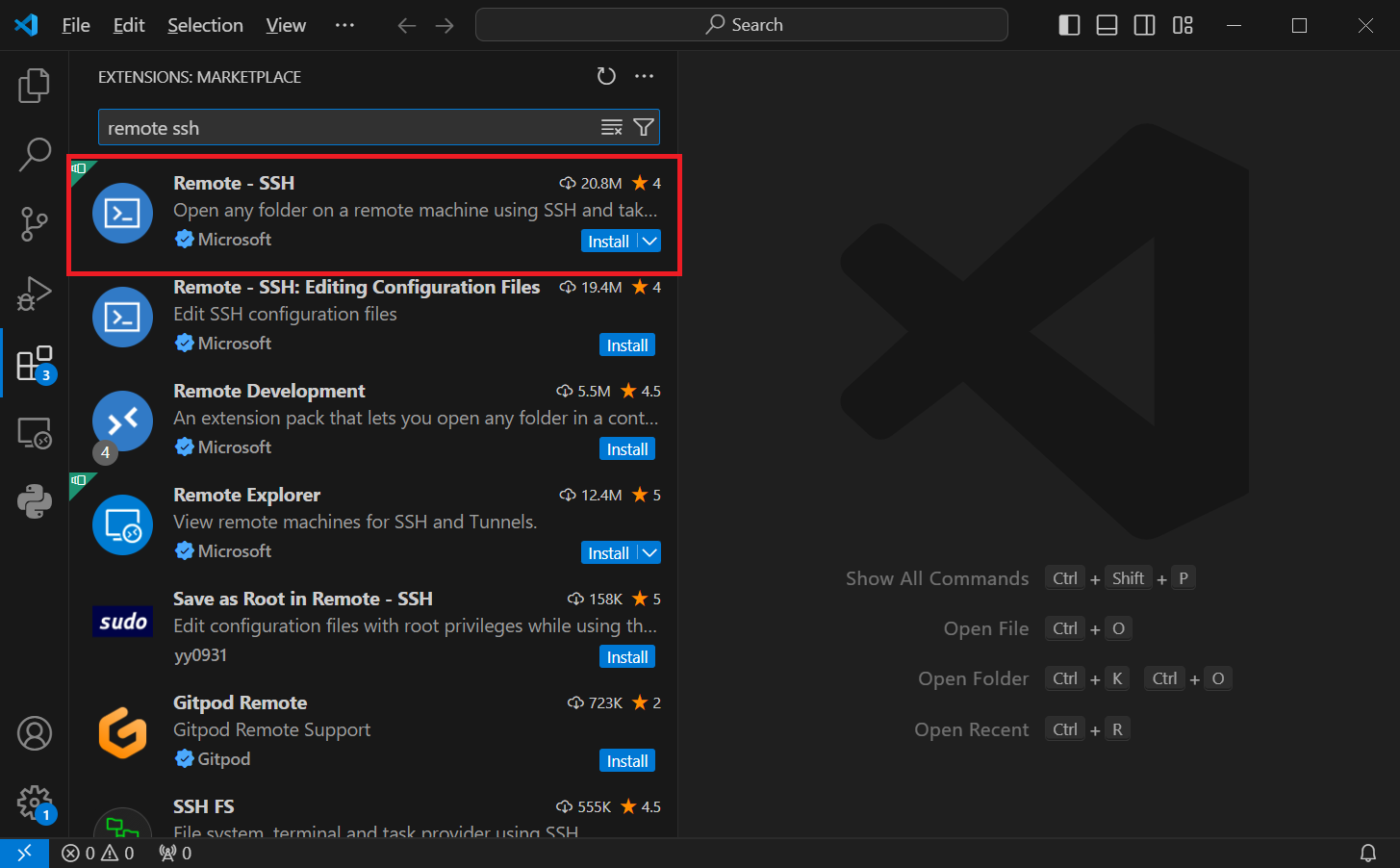Customize Layout icon in title bar
Screen dimensions: 1400x868
coord(1183,25)
